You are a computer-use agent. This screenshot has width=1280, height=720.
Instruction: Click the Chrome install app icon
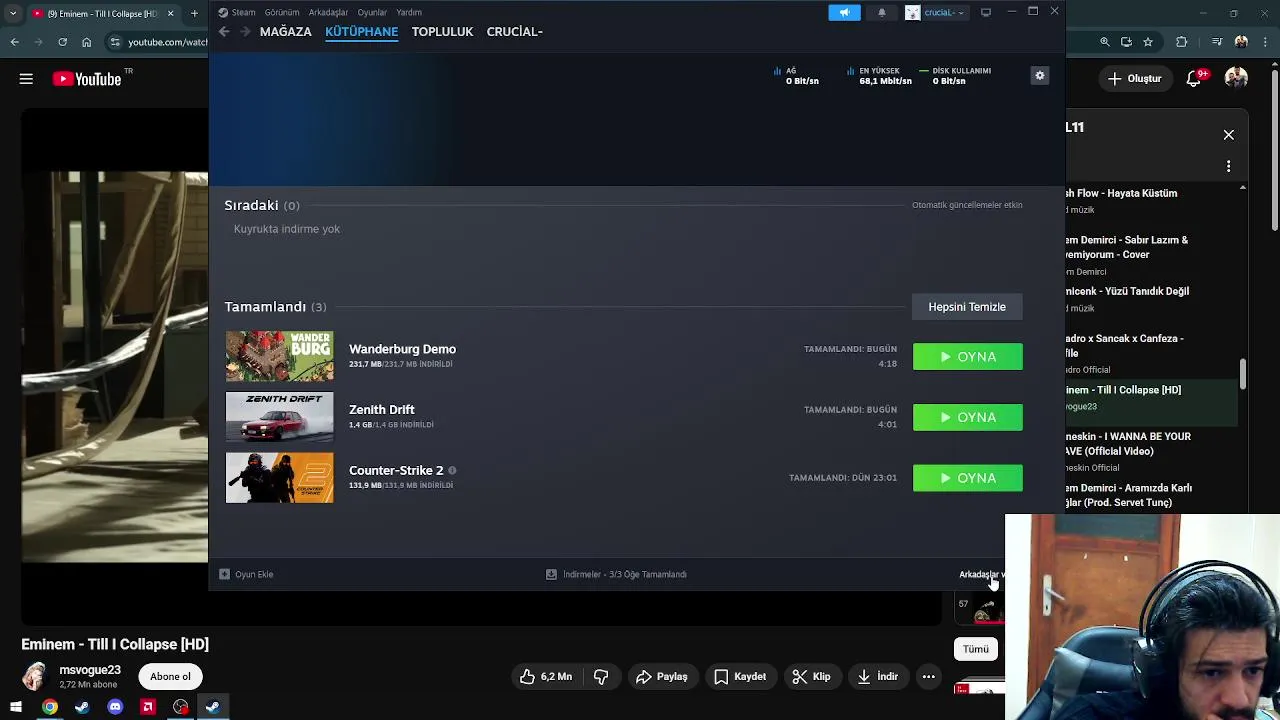pos(1126,42)
